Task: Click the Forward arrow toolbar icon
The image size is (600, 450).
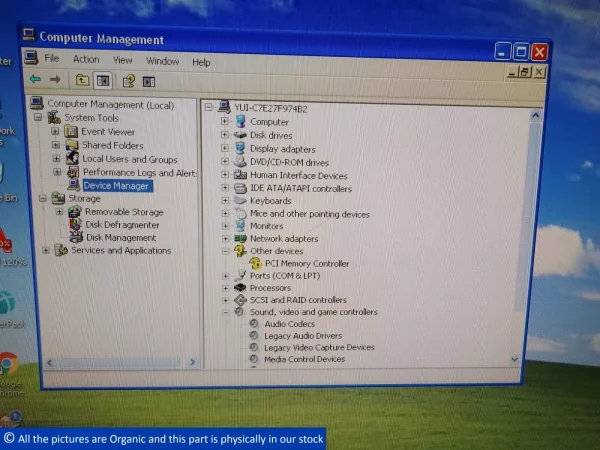Action: (x=55, y=80)
